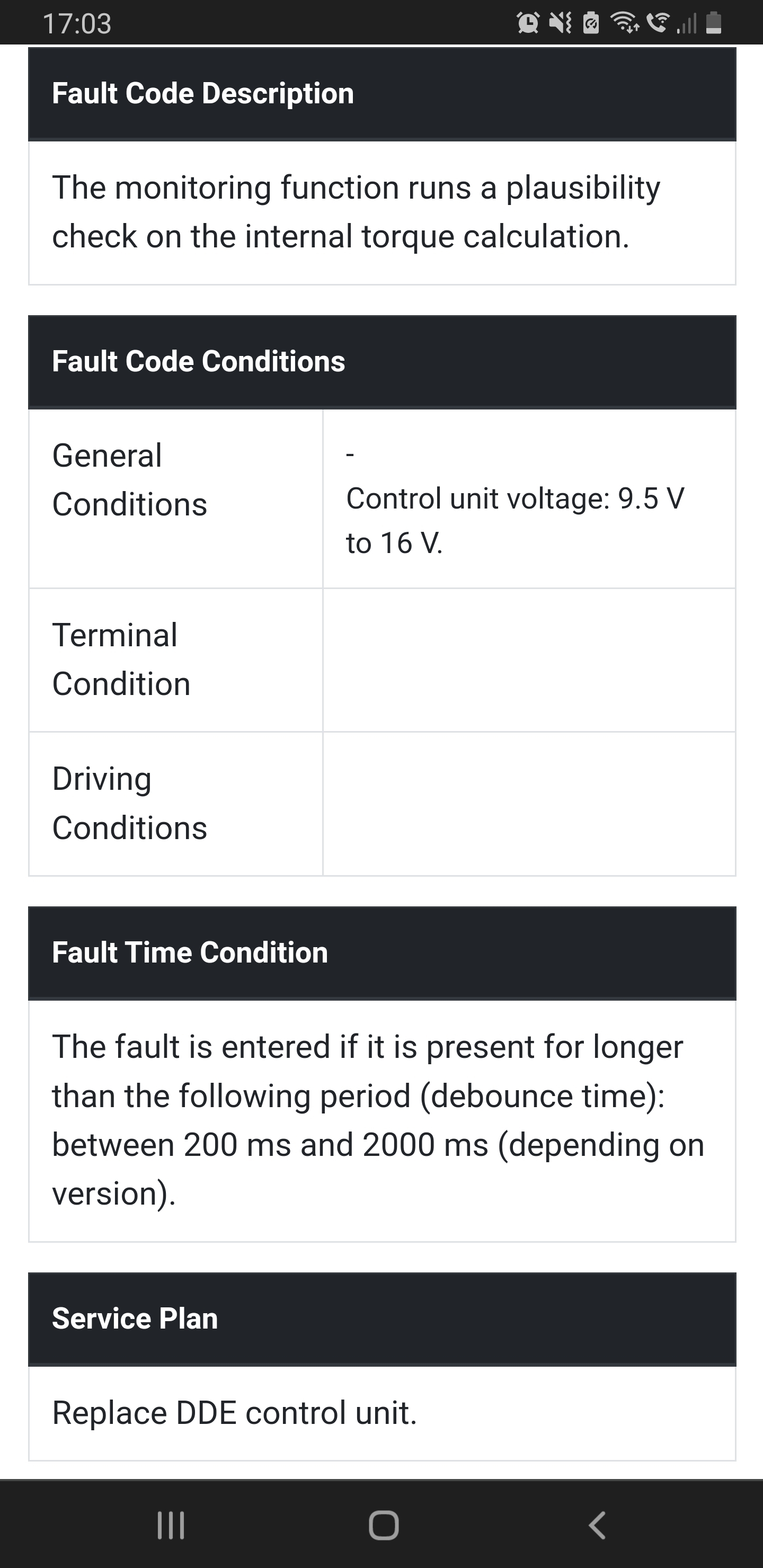Tap the Fault Code Description header
Image resolution: width=763 pixels, height=1568 pixels.
pos(203,93)
